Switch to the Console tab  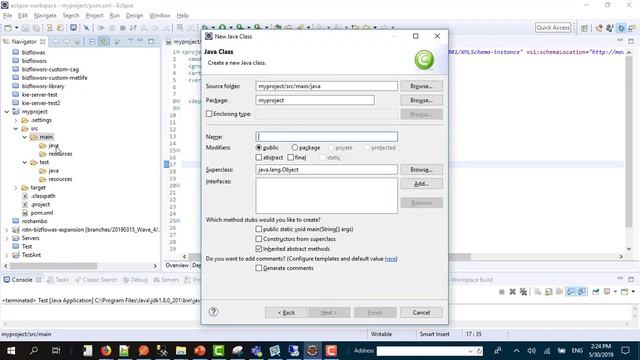tap(22, 280)
